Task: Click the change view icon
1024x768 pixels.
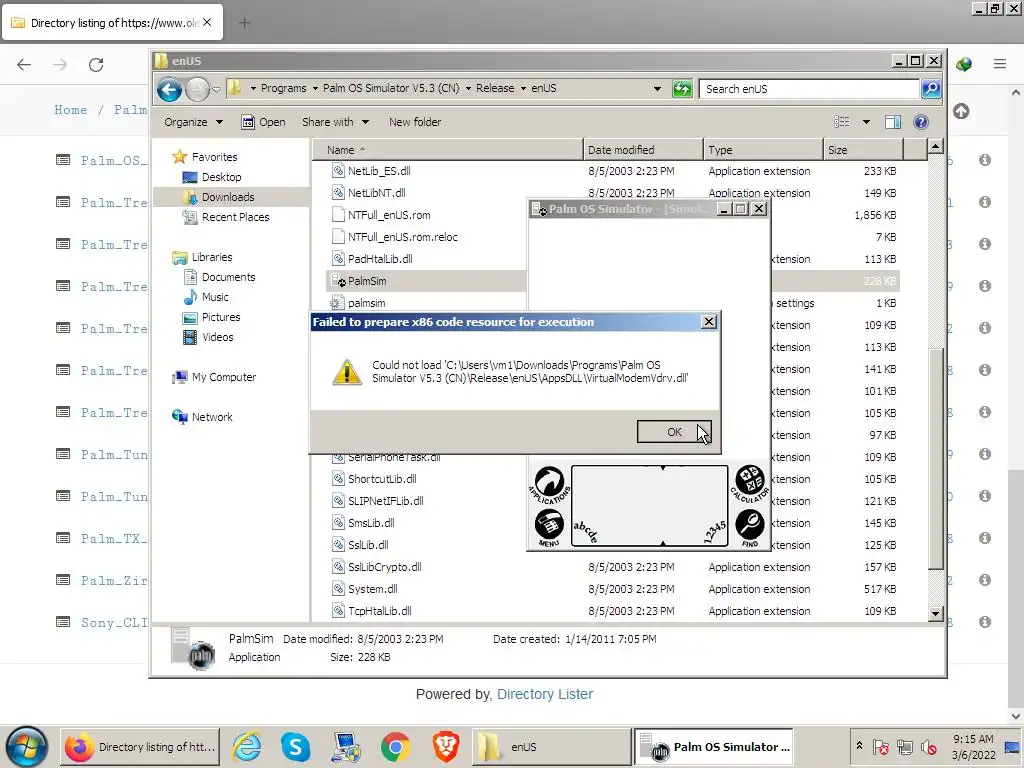Action: click(842, 122)
